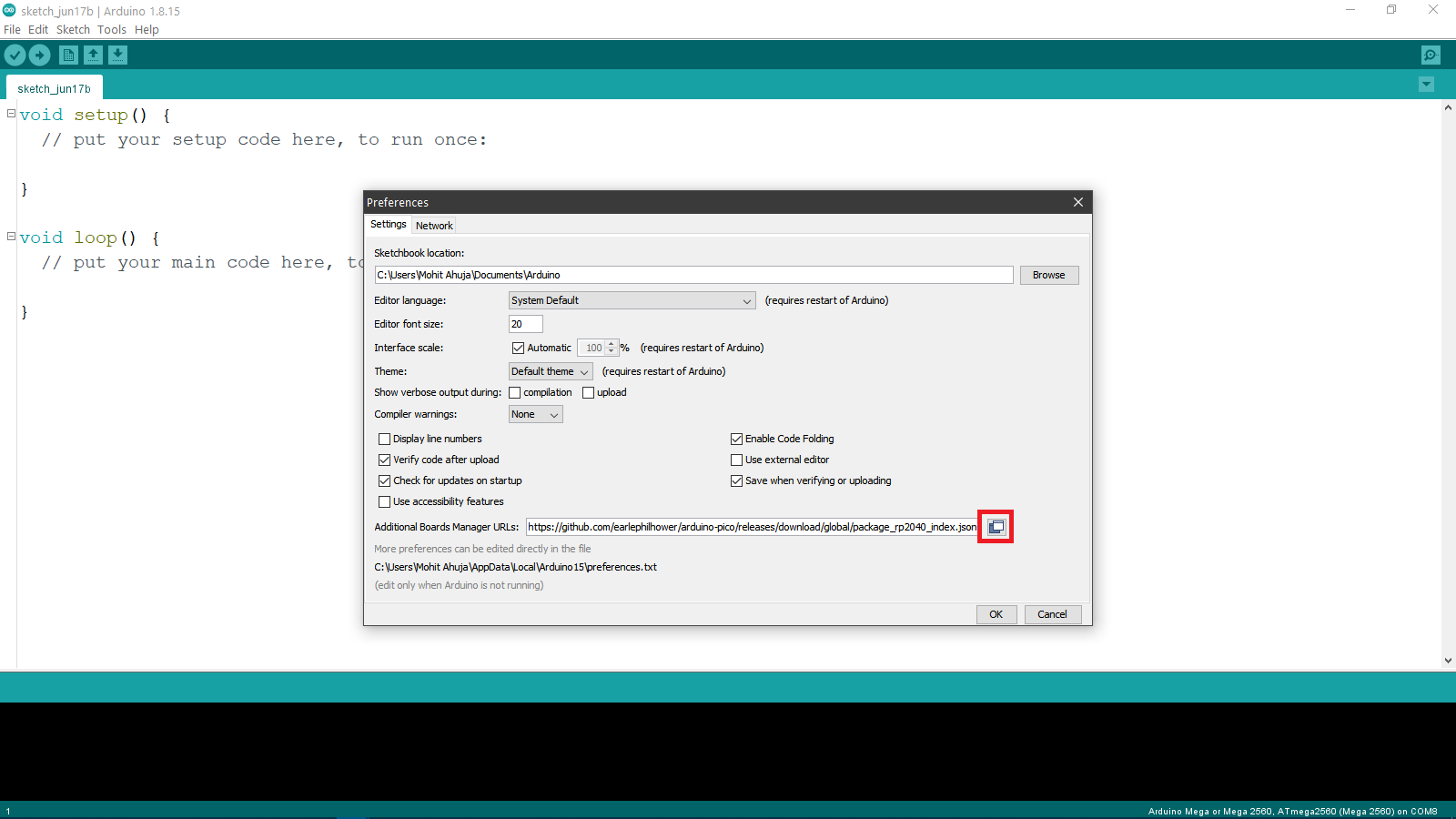This screenshot has width=1456, height=819.
Task: Open the Theme dropdown
Action: pyautogui.click(x=551, y=371)
